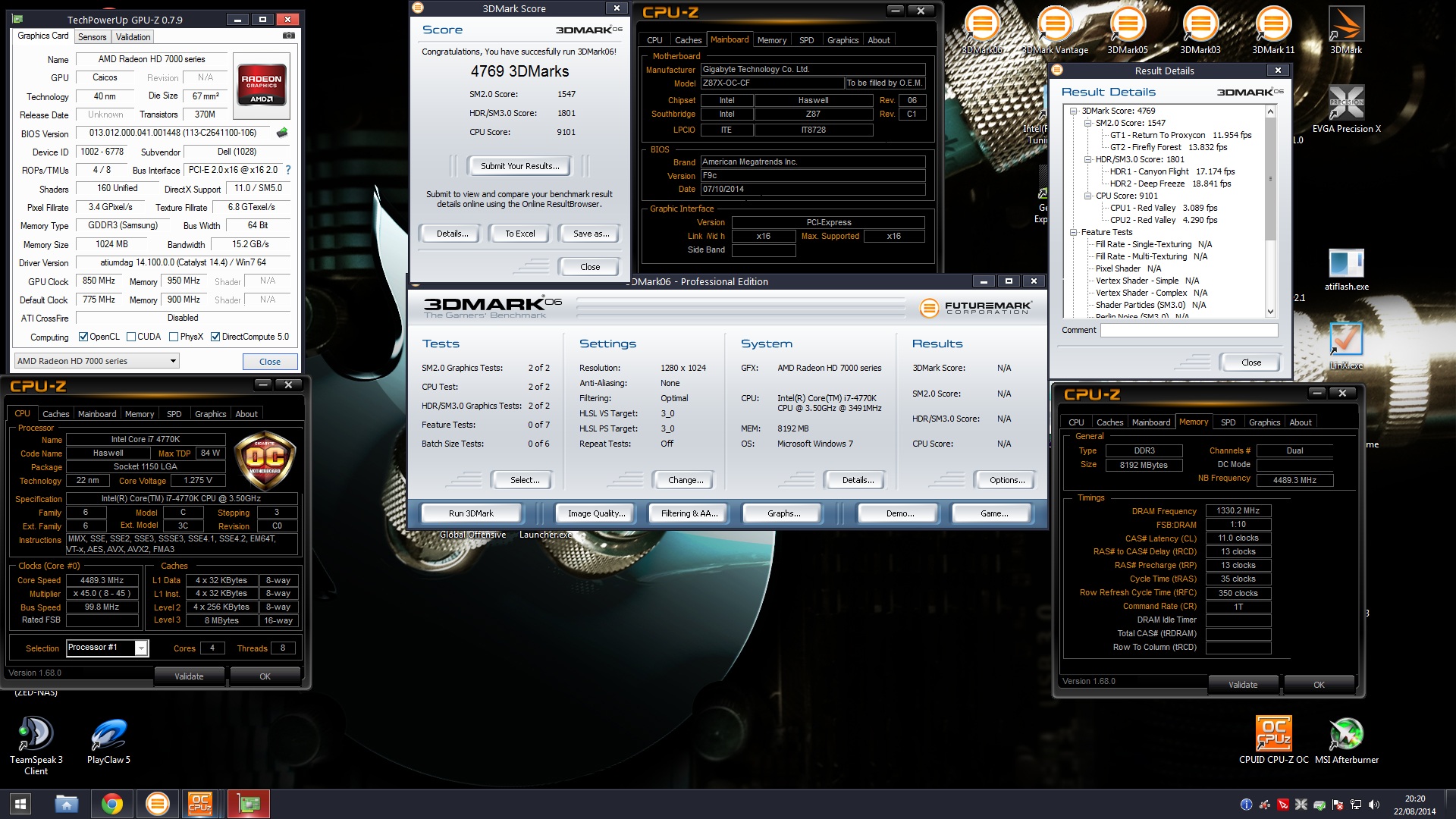This screenshot has width=1456, height=819.
Task: Open 3DMark03 desktop shortcut
Action: 1200,30
